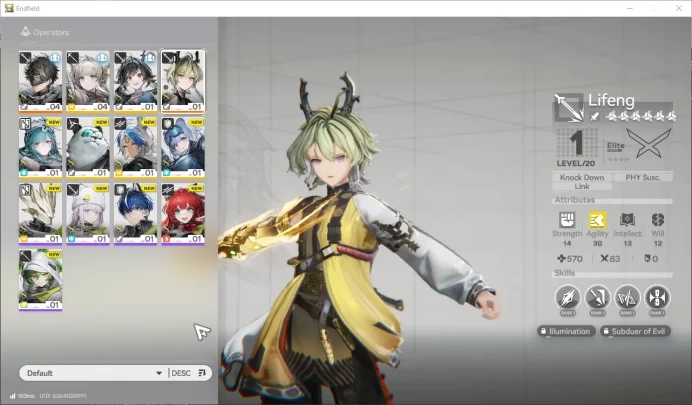Select the panda operator card
This screenshot has height=405, width=692.
(88, 147)
